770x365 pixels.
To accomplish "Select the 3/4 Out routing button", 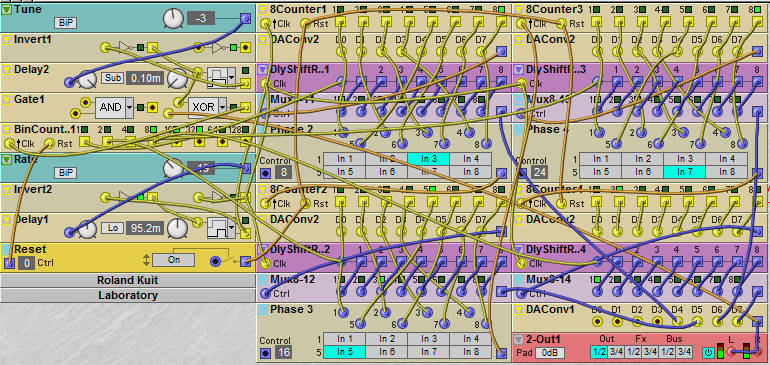I will (616, 352).
